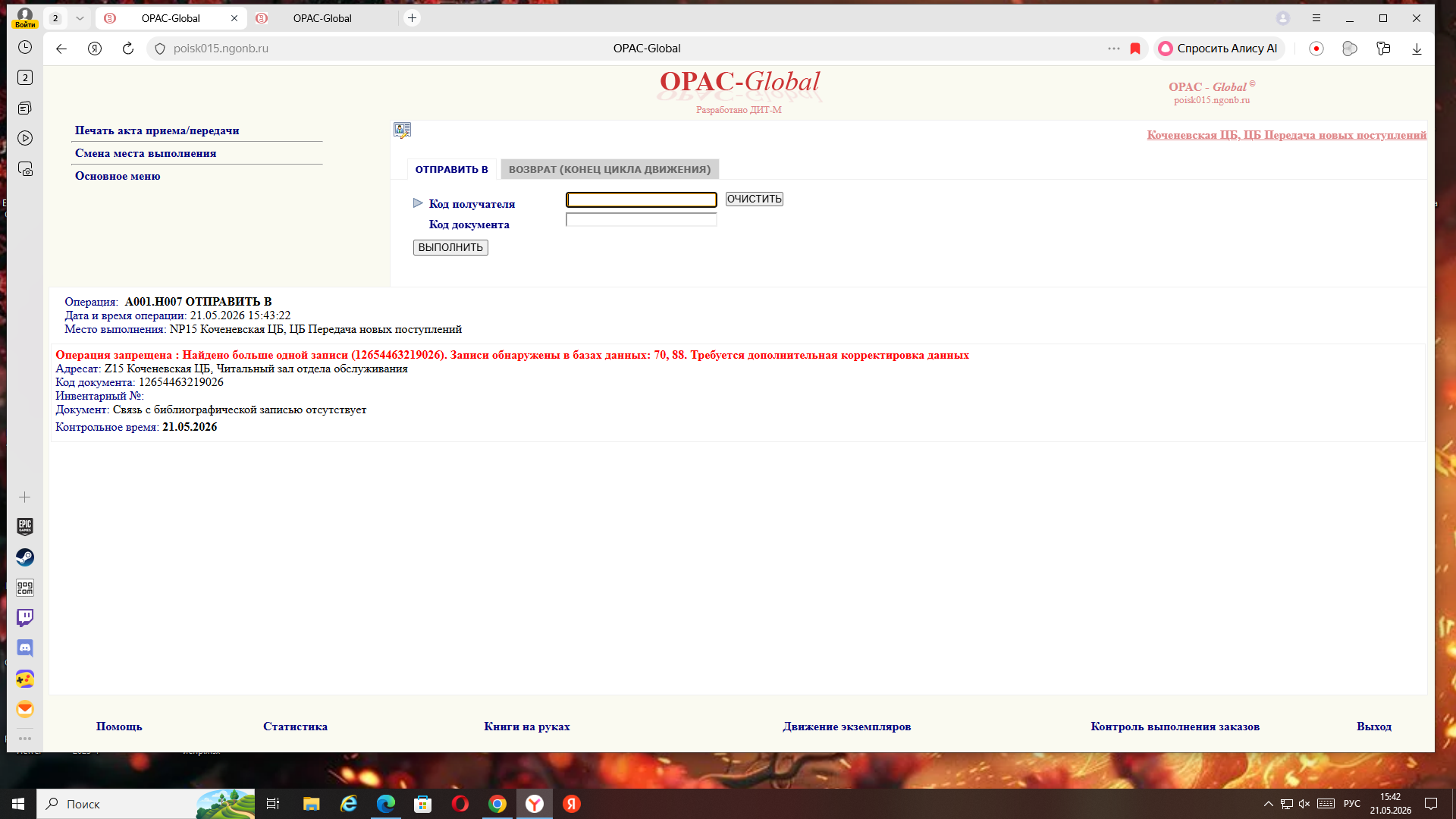Add a new sidebar app with plus icon
The image size is (1456, 819).
click(x=25, y=497)
